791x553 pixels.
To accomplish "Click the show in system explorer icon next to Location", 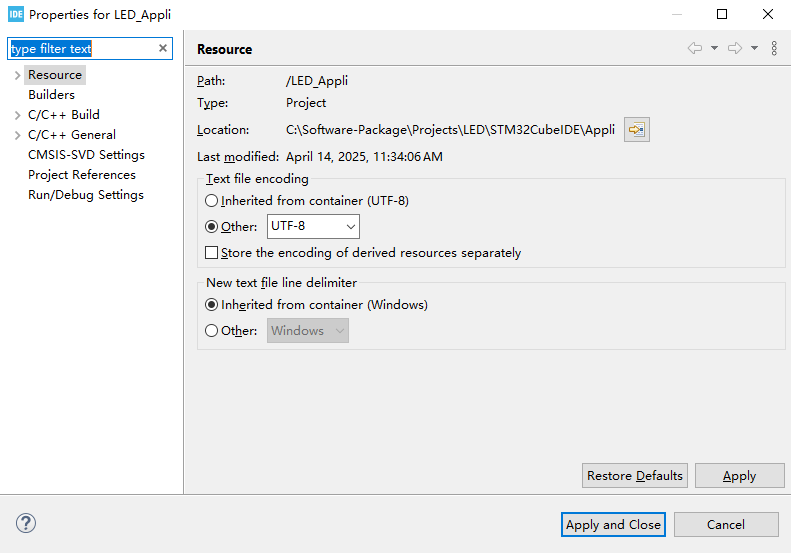I will (637, 130).
